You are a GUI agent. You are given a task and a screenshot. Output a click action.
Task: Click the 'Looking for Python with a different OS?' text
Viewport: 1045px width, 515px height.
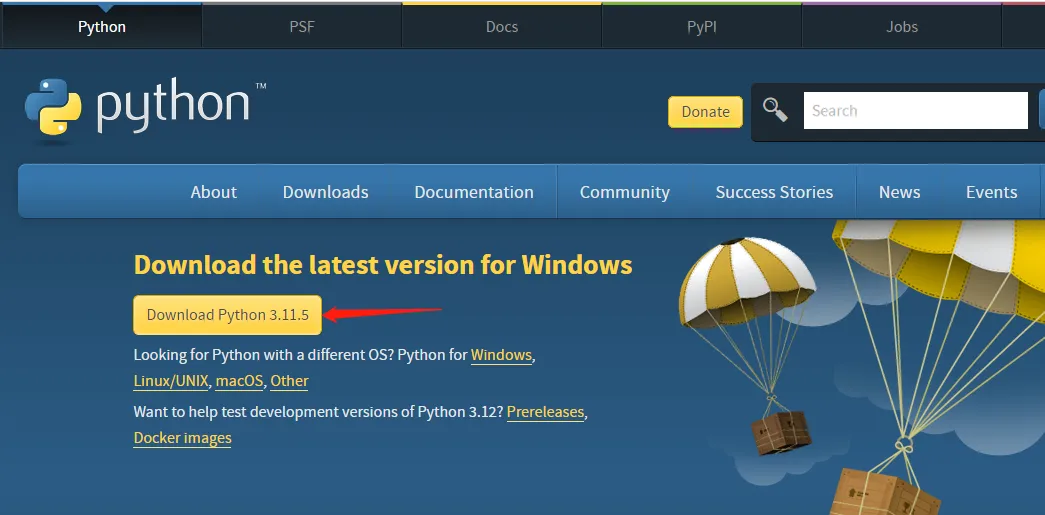point(264,355)
